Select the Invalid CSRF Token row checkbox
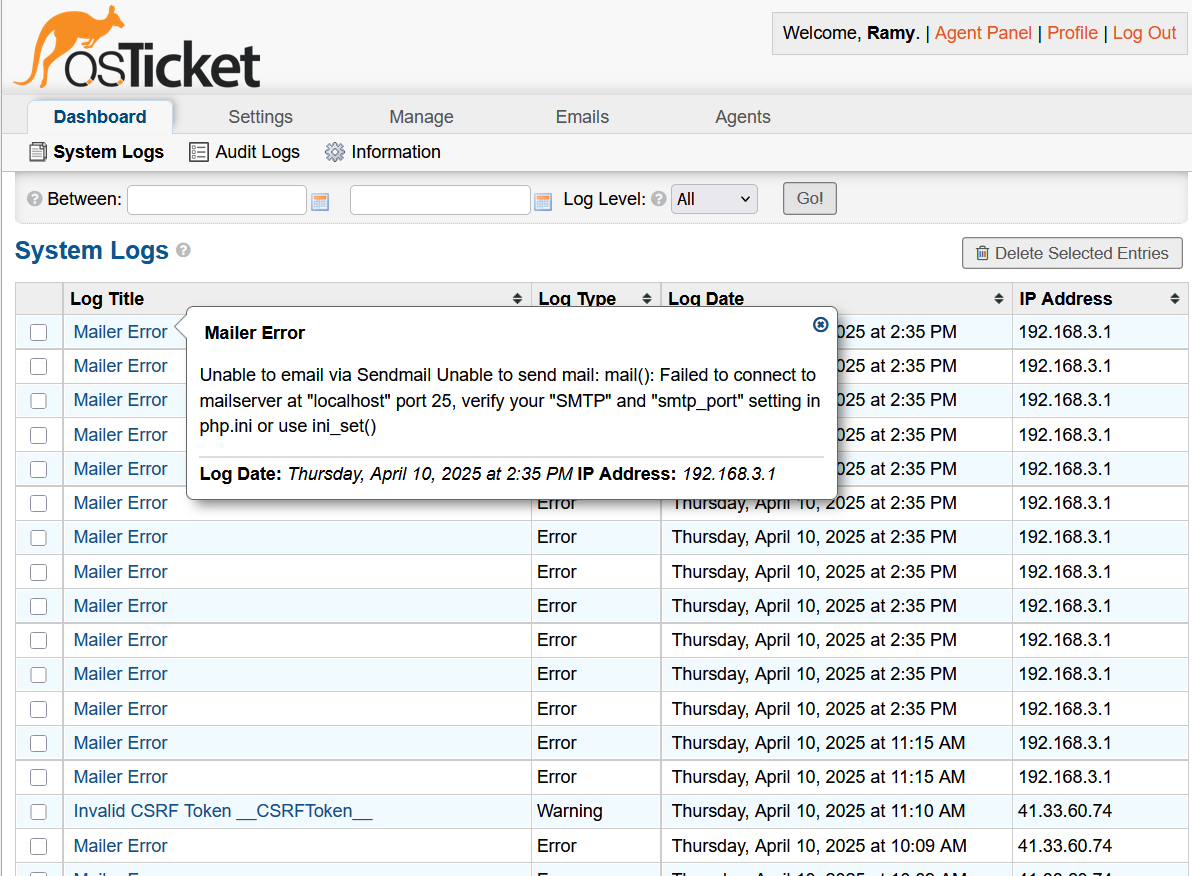 pyautogui.click(x=38, y=811)
